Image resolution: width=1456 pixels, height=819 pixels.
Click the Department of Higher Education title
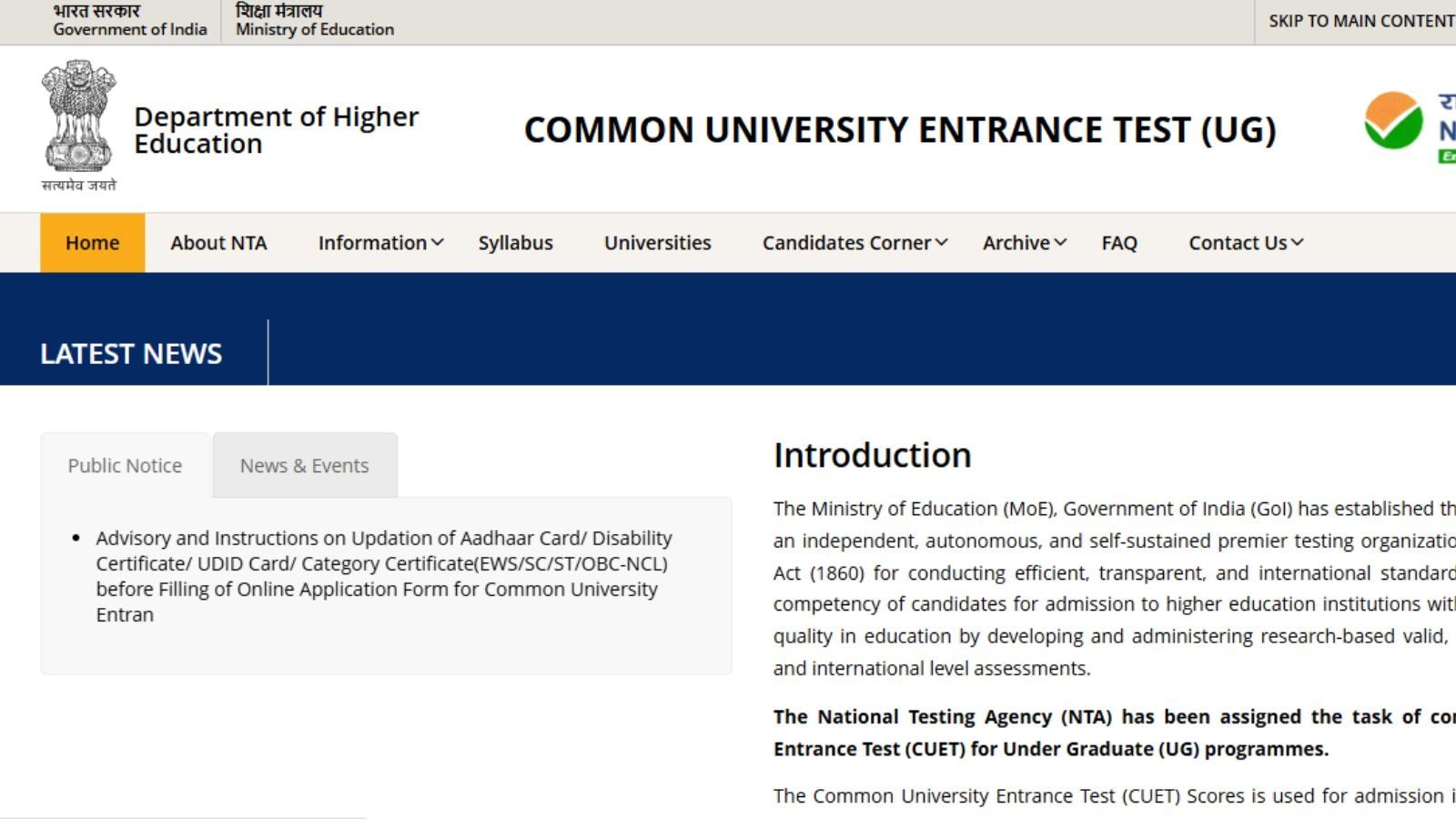click(x=276, y=130)
